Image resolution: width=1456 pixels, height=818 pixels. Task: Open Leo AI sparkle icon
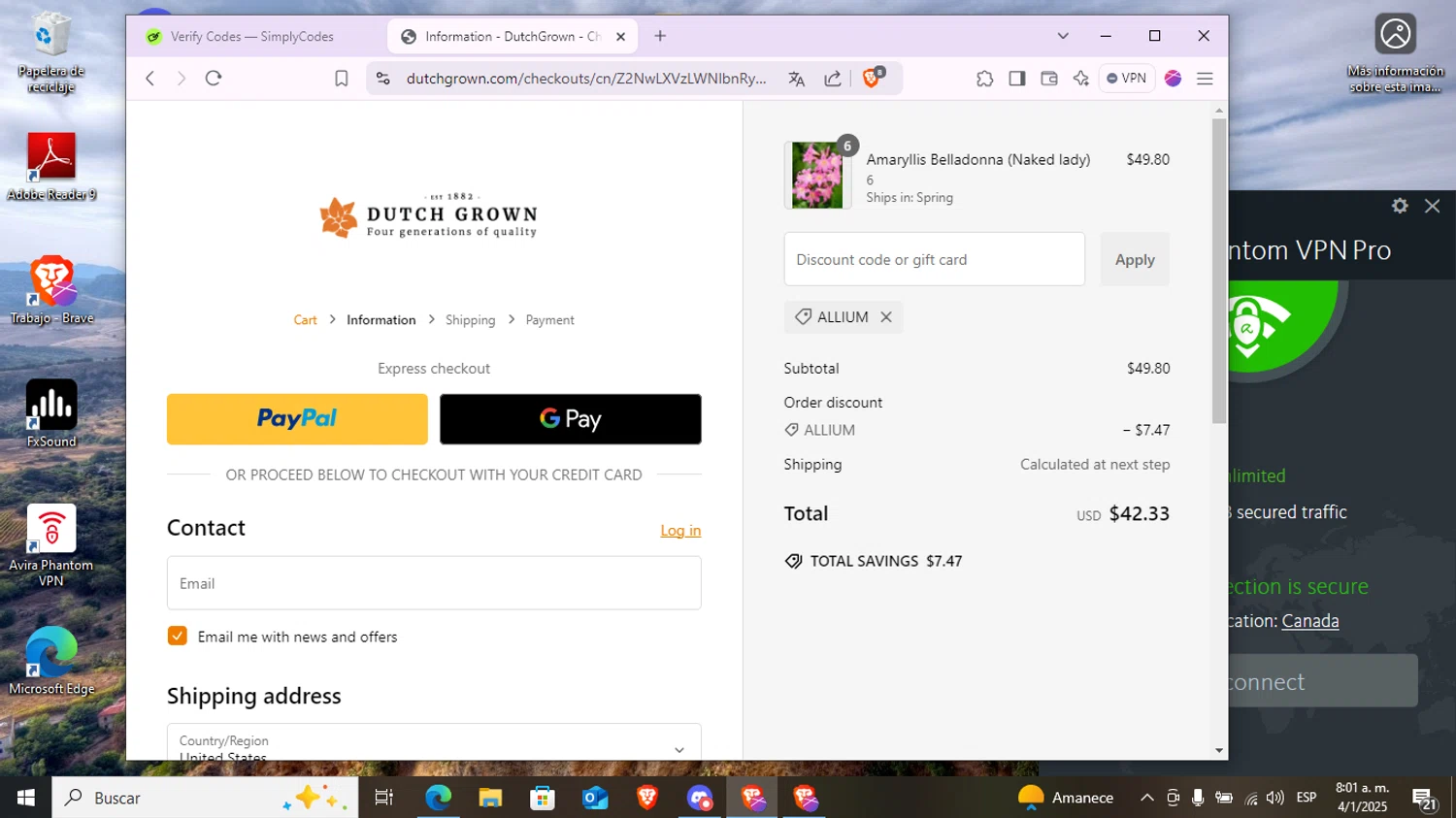(x=1081, y=79)
